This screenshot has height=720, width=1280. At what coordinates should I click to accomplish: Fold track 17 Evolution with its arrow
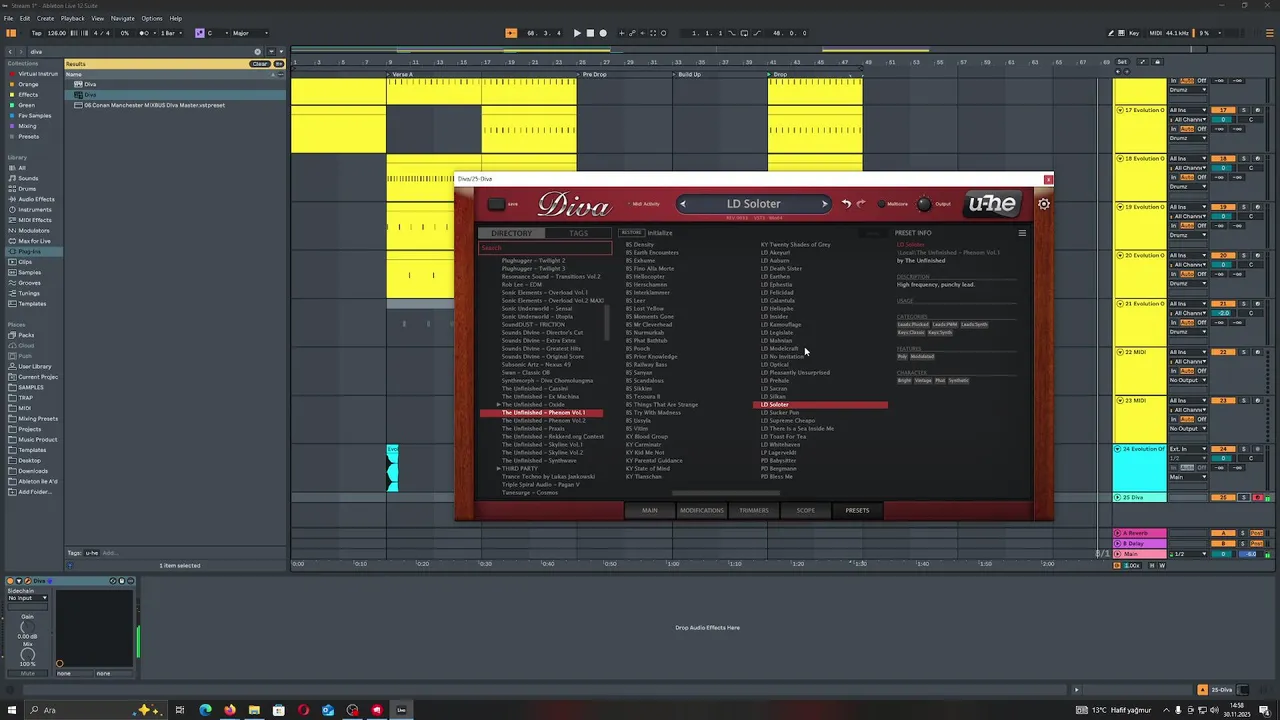(1119, 110)
